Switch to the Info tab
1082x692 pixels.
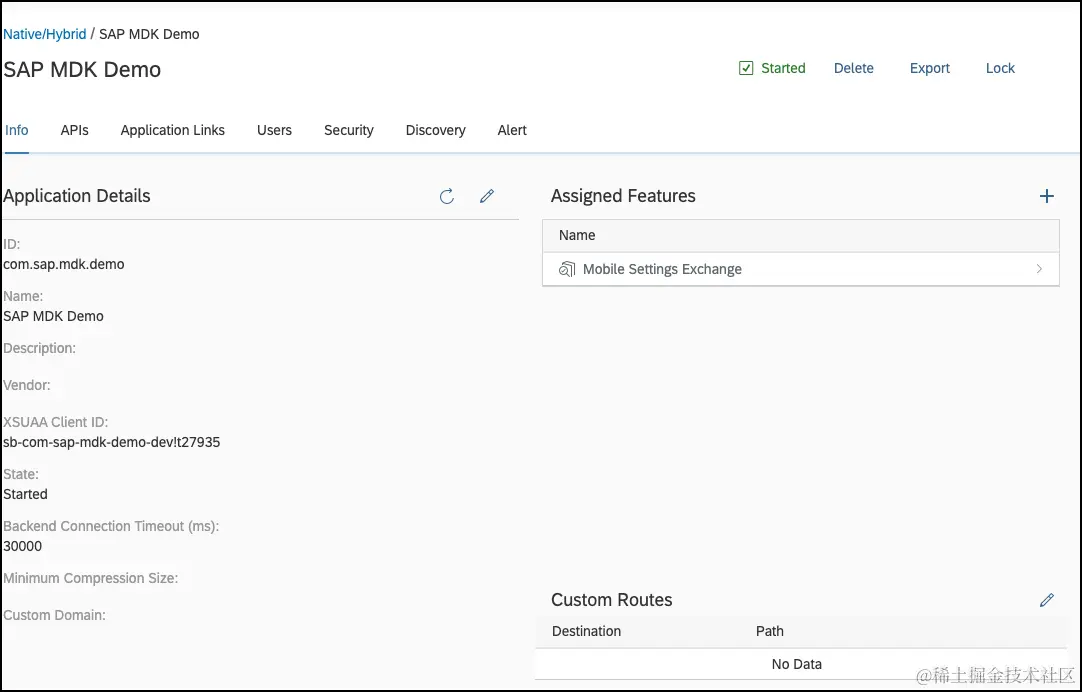(x=17, y=130)
